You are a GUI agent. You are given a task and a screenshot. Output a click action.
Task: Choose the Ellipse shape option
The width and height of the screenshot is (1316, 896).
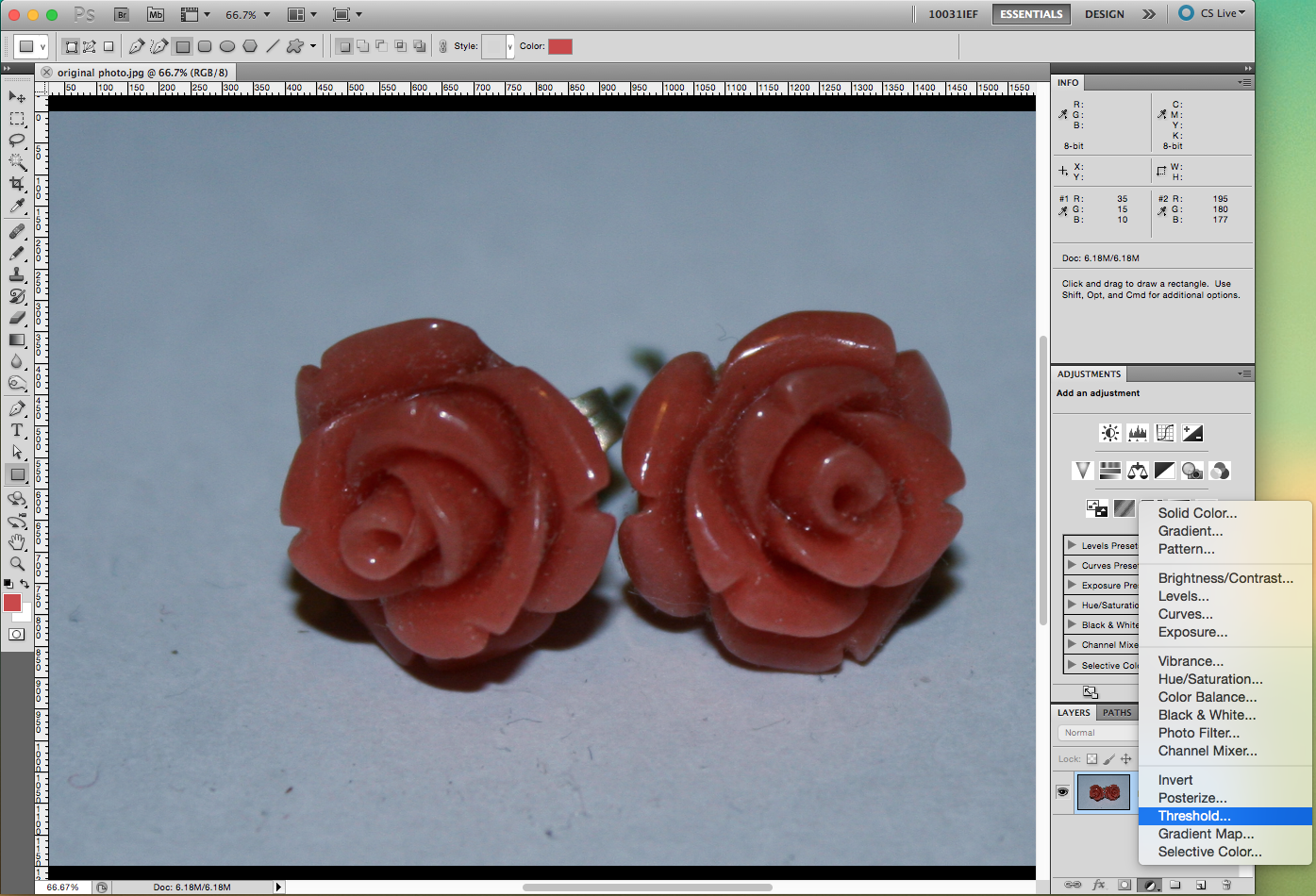coord(227,46)
